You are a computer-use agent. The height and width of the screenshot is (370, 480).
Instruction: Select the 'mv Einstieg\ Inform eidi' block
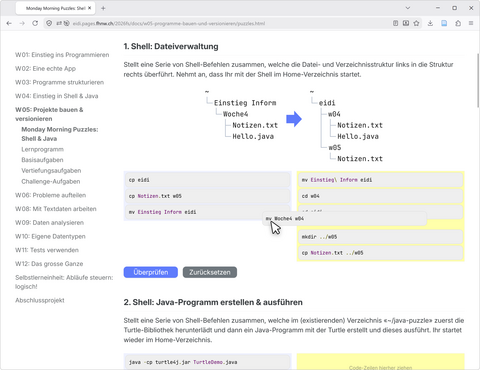click(x=380, y=180)
